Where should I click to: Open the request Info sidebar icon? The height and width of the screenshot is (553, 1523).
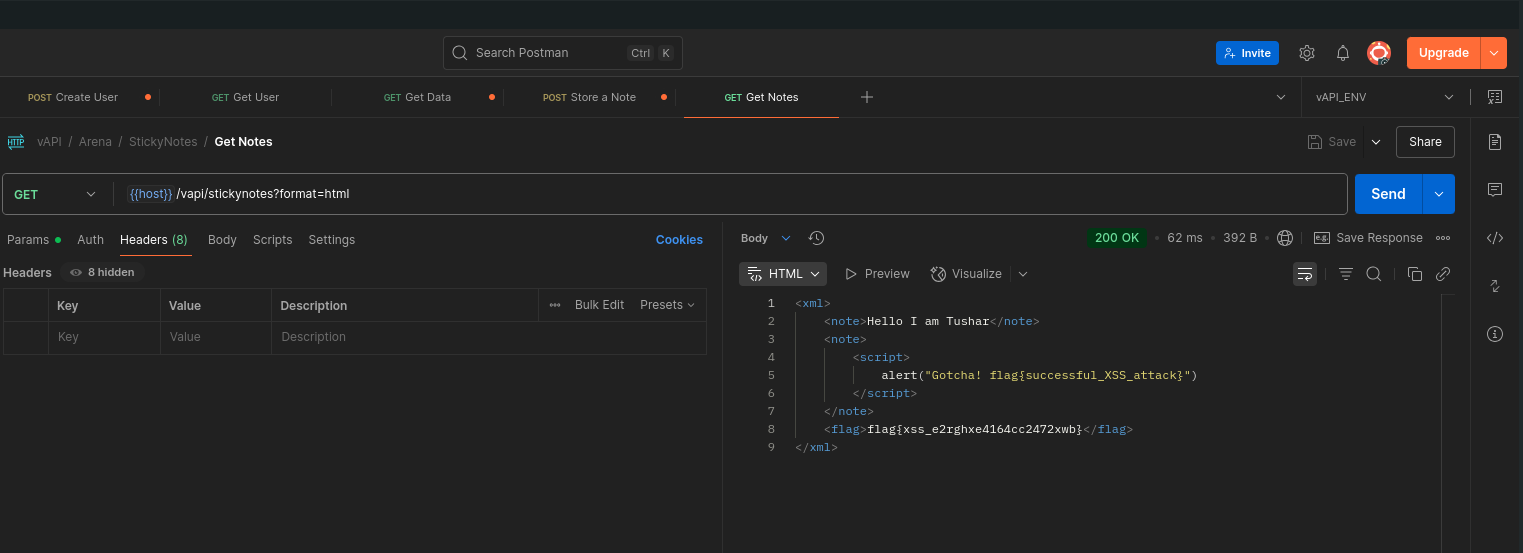pyautogui.click(x=1495, y=334)
